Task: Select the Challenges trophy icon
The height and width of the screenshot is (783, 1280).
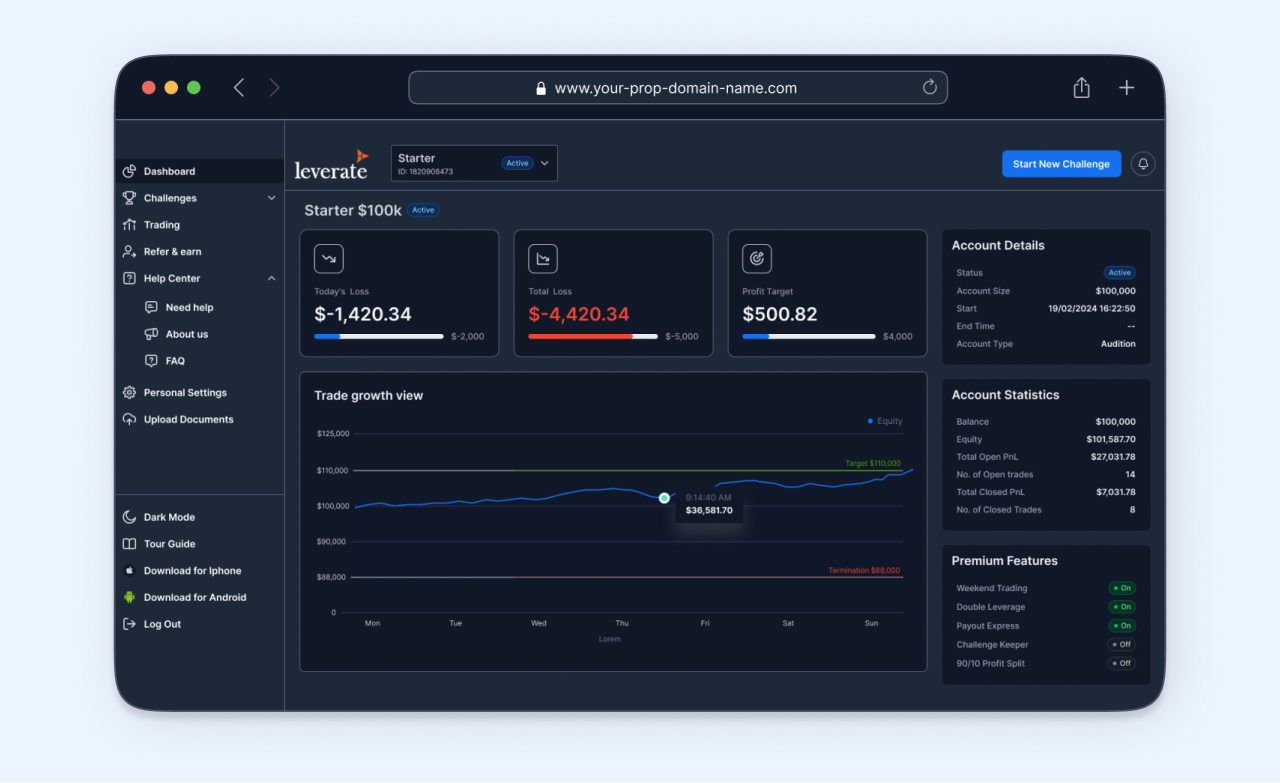Action: tap(130, 198)
